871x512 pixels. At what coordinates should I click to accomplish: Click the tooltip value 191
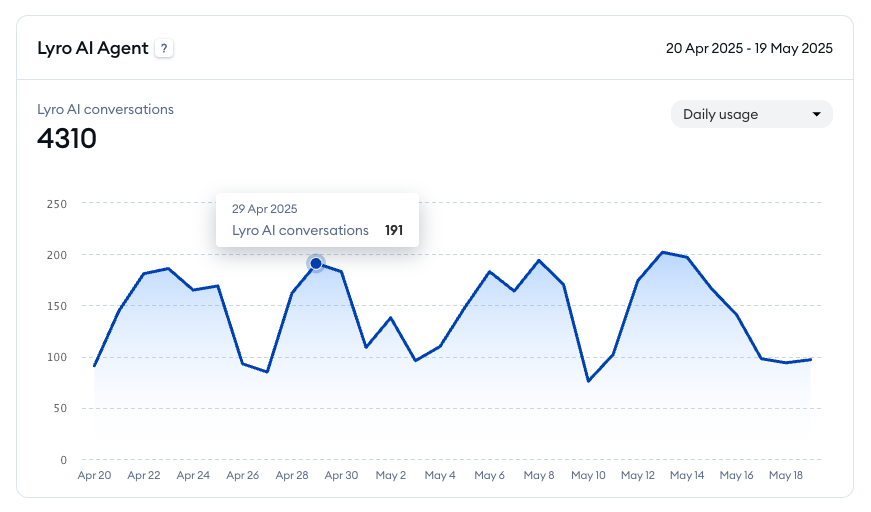(394, 230)
